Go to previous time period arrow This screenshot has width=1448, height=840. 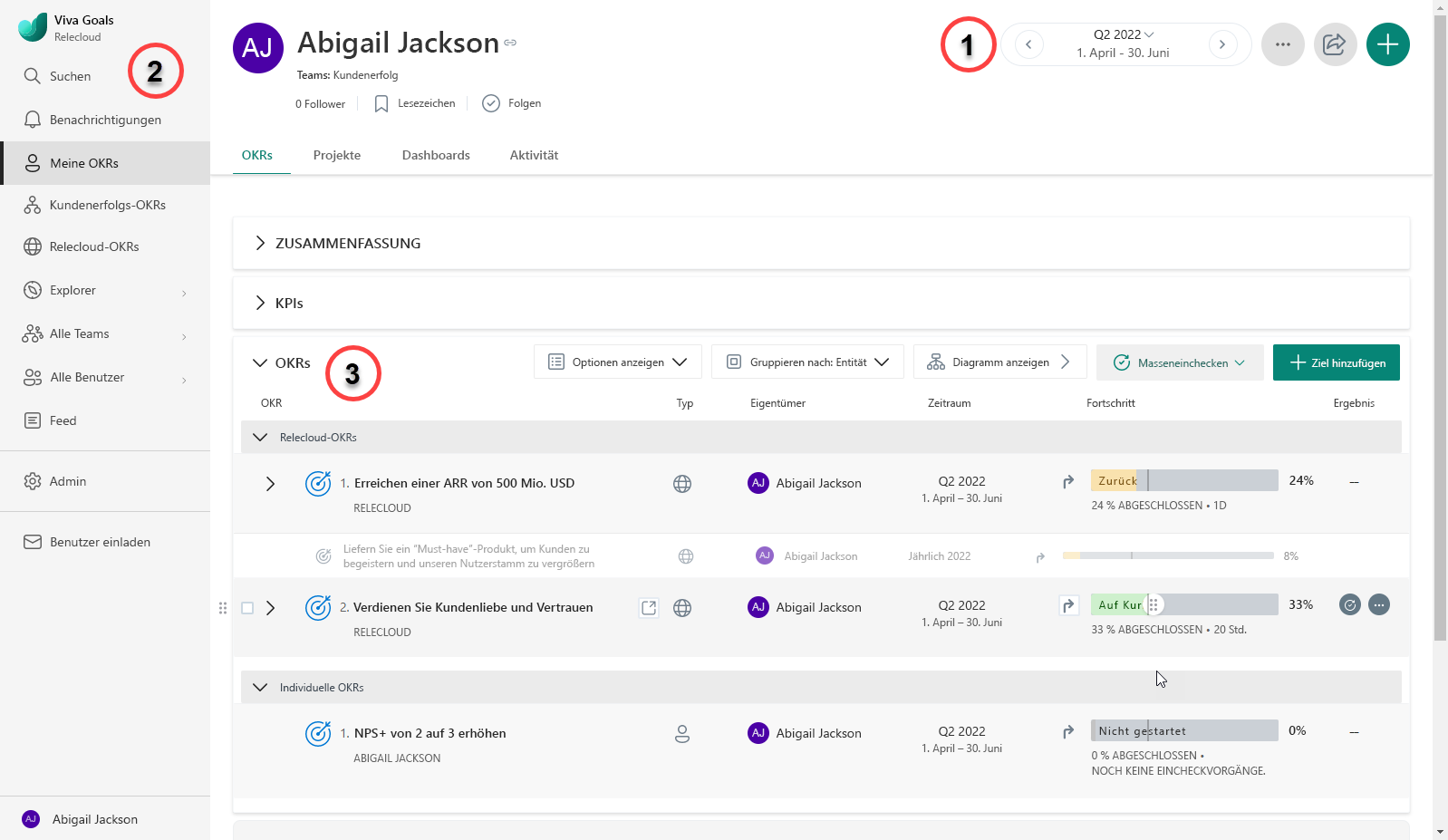pyautogui.click(x=1028, y=44)
